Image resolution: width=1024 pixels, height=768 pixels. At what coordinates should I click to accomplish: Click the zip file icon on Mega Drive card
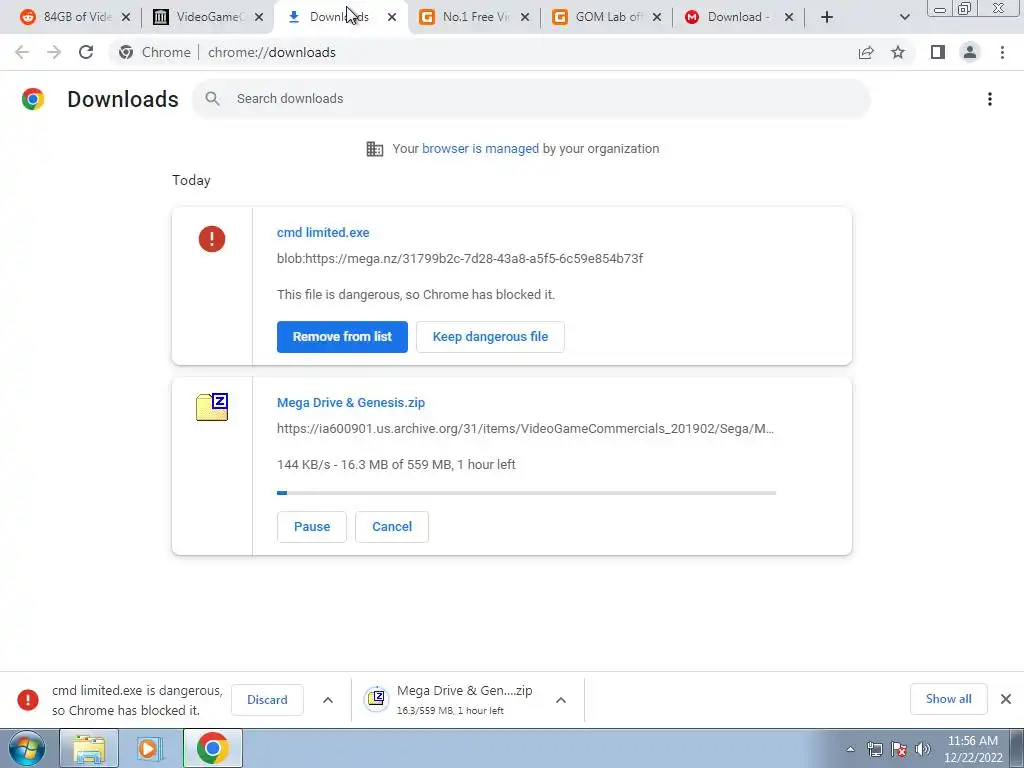coord(212,407)
